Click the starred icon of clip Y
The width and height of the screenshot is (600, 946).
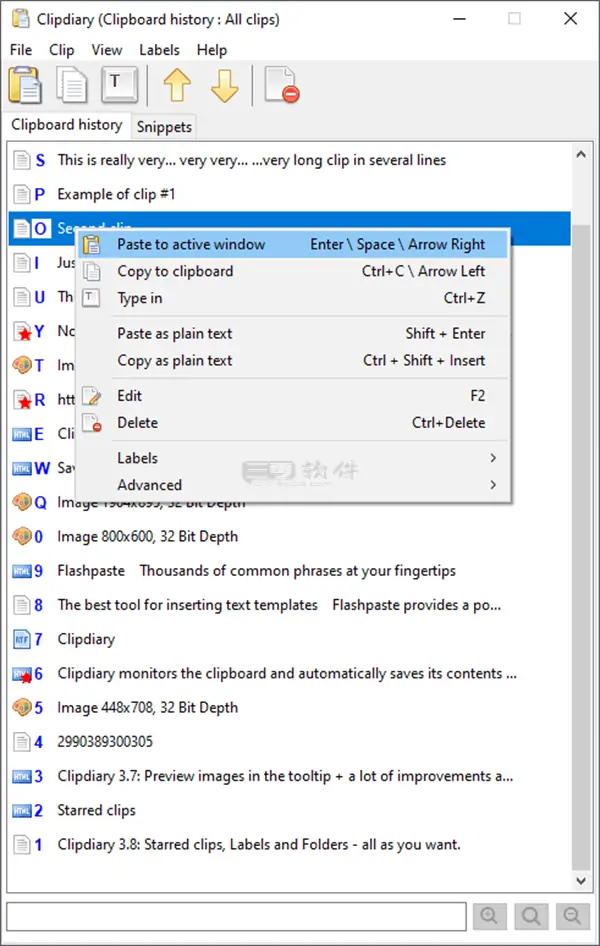(x=22, y=331)
